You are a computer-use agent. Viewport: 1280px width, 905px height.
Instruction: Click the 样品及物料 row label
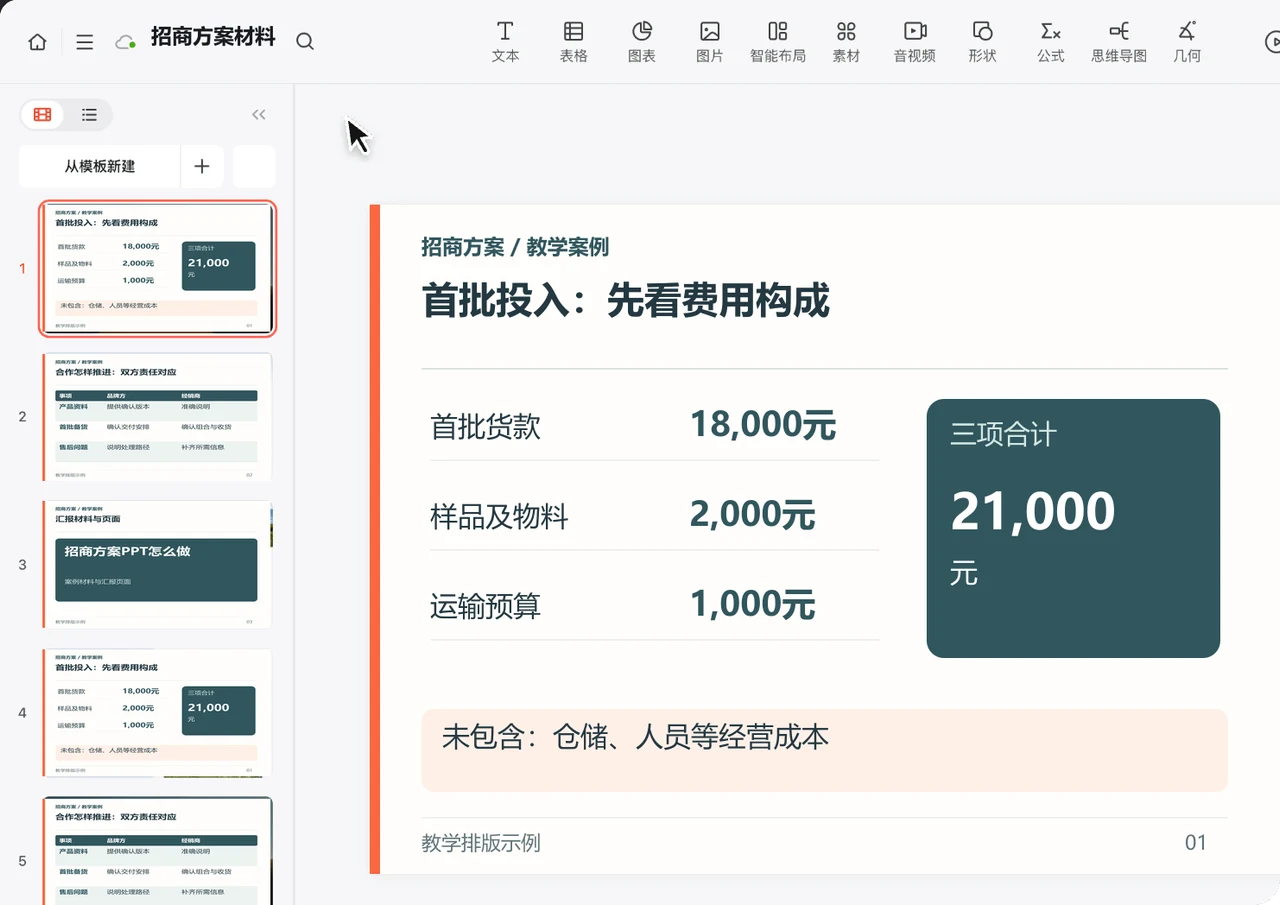tap(499, 517)
